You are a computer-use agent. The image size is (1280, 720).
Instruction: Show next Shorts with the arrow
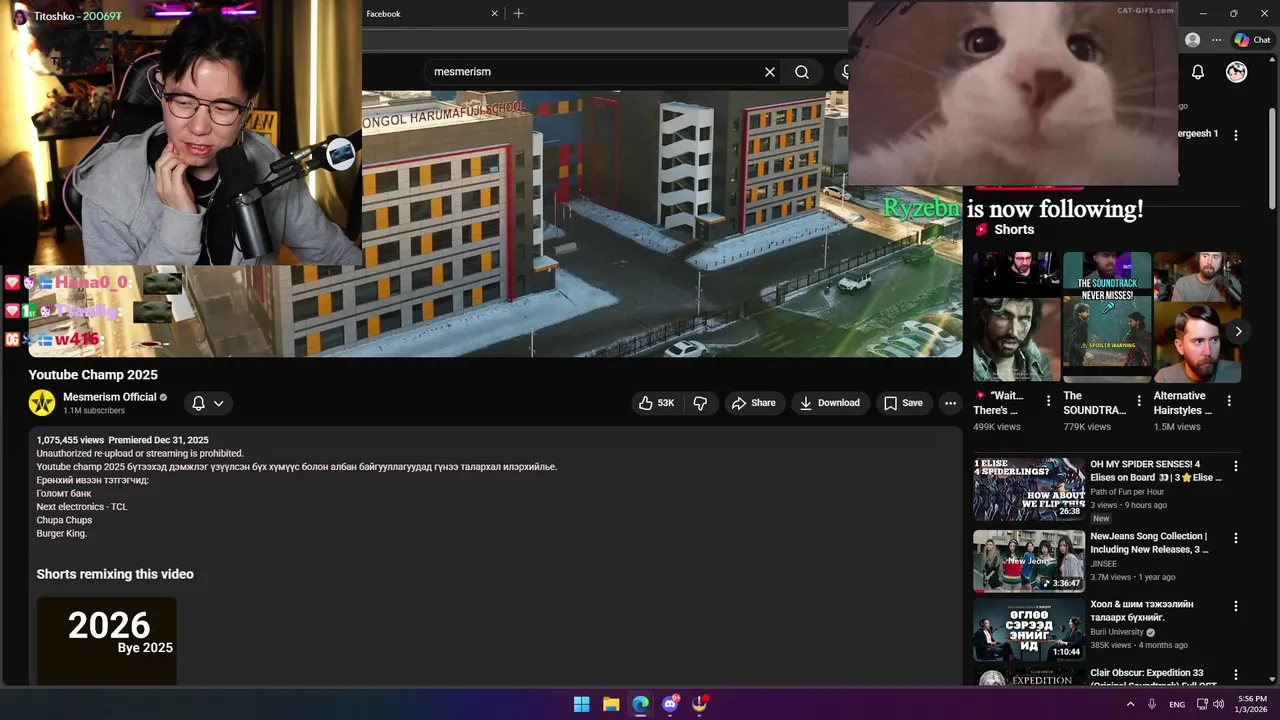1238,331
